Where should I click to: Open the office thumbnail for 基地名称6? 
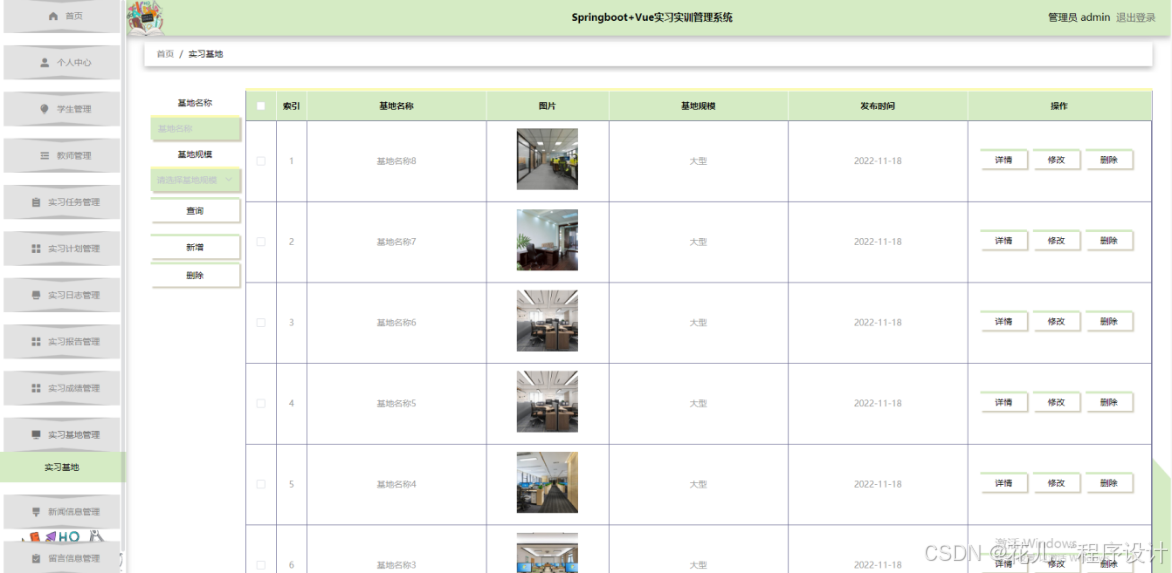click(x=547, y=320)
